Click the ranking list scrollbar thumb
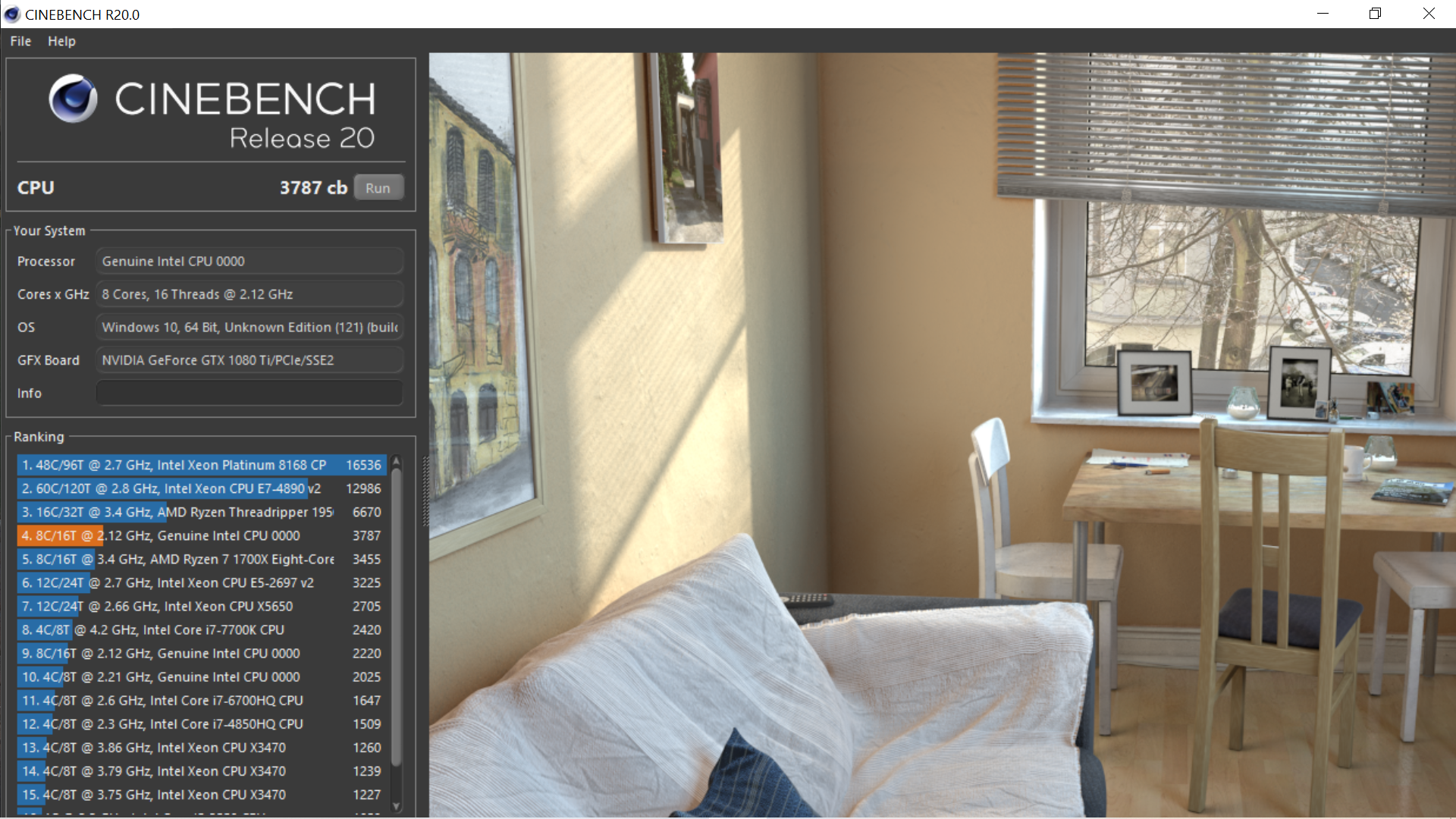 coord(396,614)
